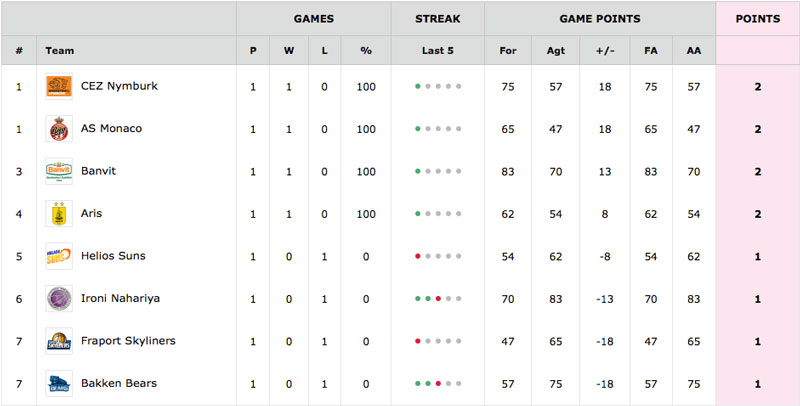
Task: Click the AS Monaco team logo
Action: pyautogui.click(x=59, y=129)
